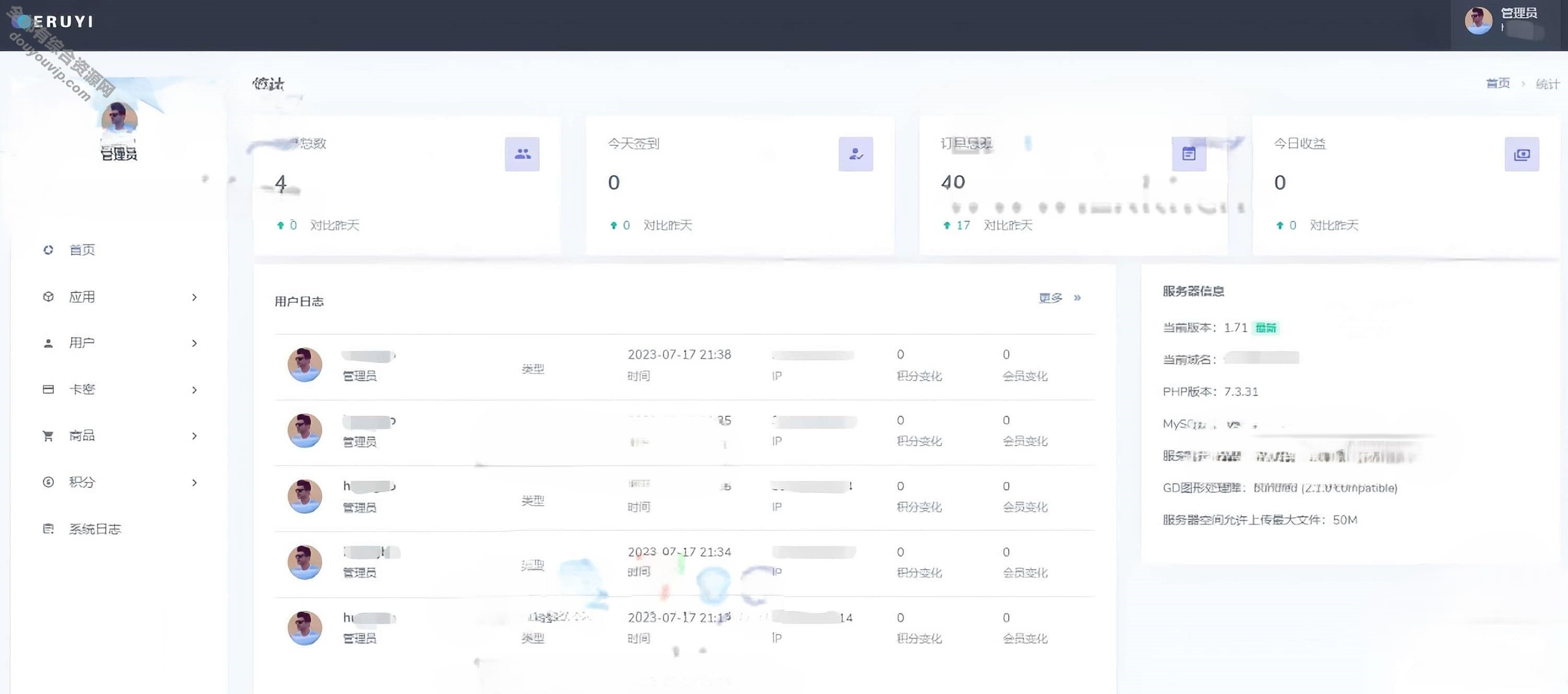Viewport: 1568px width, 694px height.
Task: Click the 今日收益 money icon
Action: coord(1521,154)
